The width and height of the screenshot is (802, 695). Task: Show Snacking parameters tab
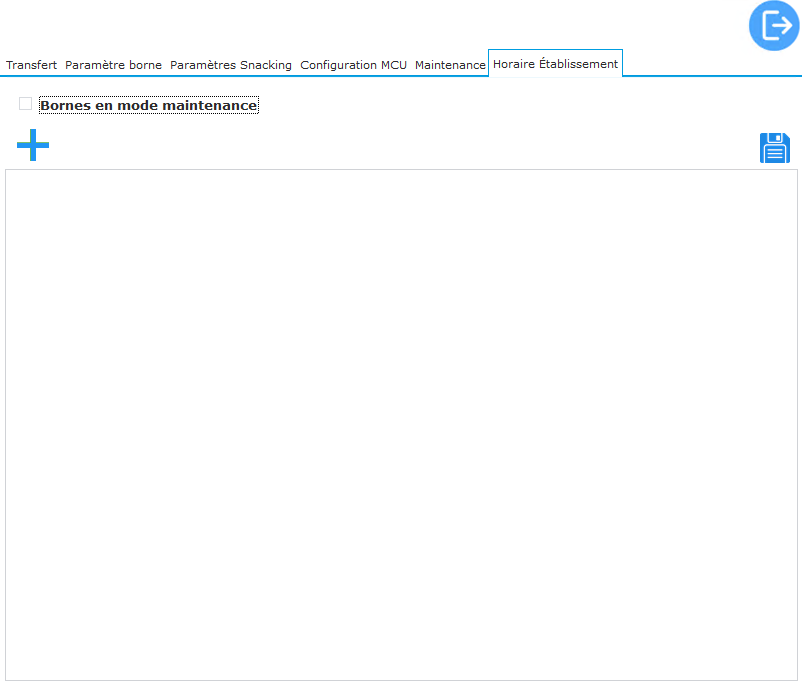231,65
